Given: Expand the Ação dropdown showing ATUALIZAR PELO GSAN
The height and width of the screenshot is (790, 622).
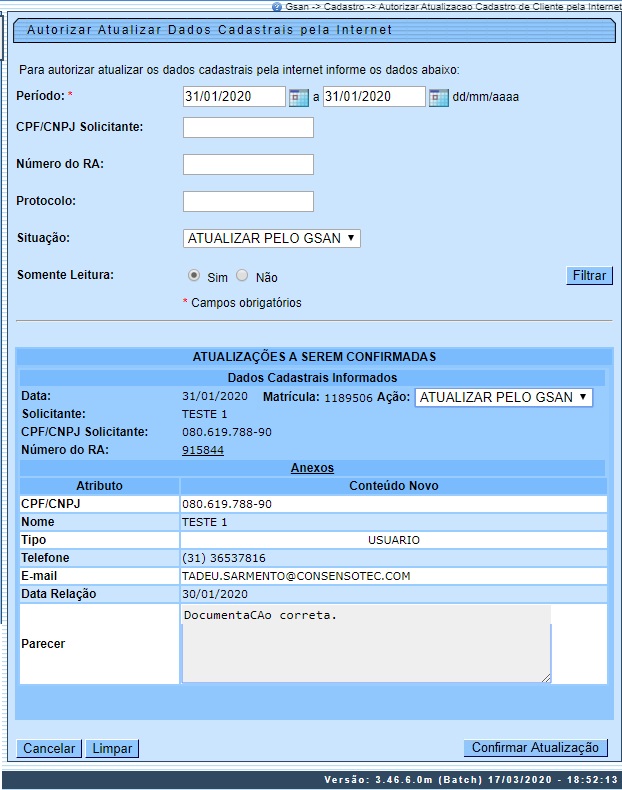Looking at the screenshot, I should 504,397.
